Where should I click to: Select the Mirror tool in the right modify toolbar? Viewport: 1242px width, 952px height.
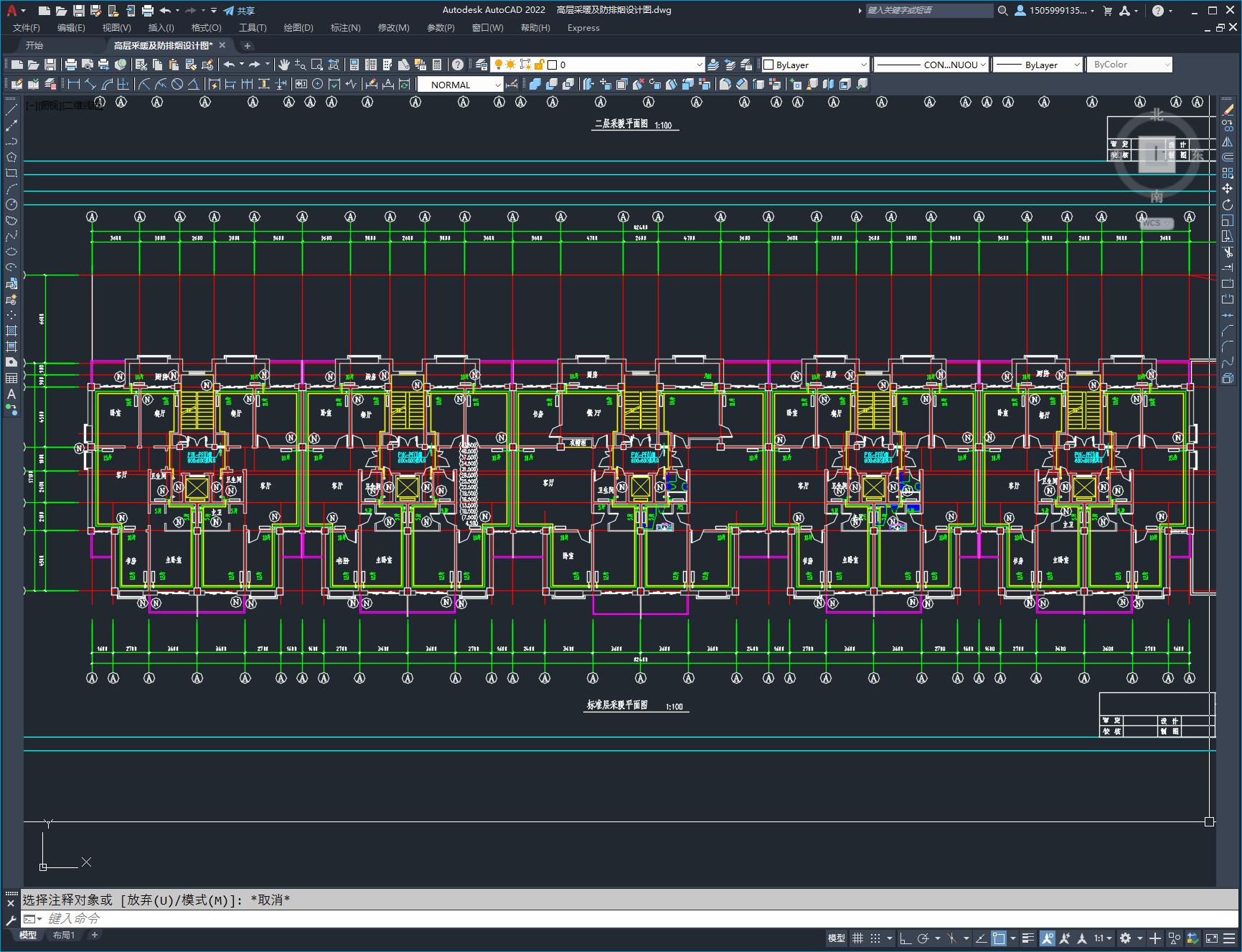click(1228, 141)
